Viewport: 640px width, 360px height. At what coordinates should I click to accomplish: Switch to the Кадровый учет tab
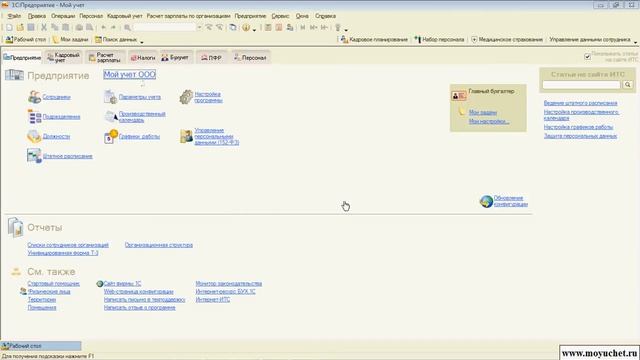coord(63,58)
